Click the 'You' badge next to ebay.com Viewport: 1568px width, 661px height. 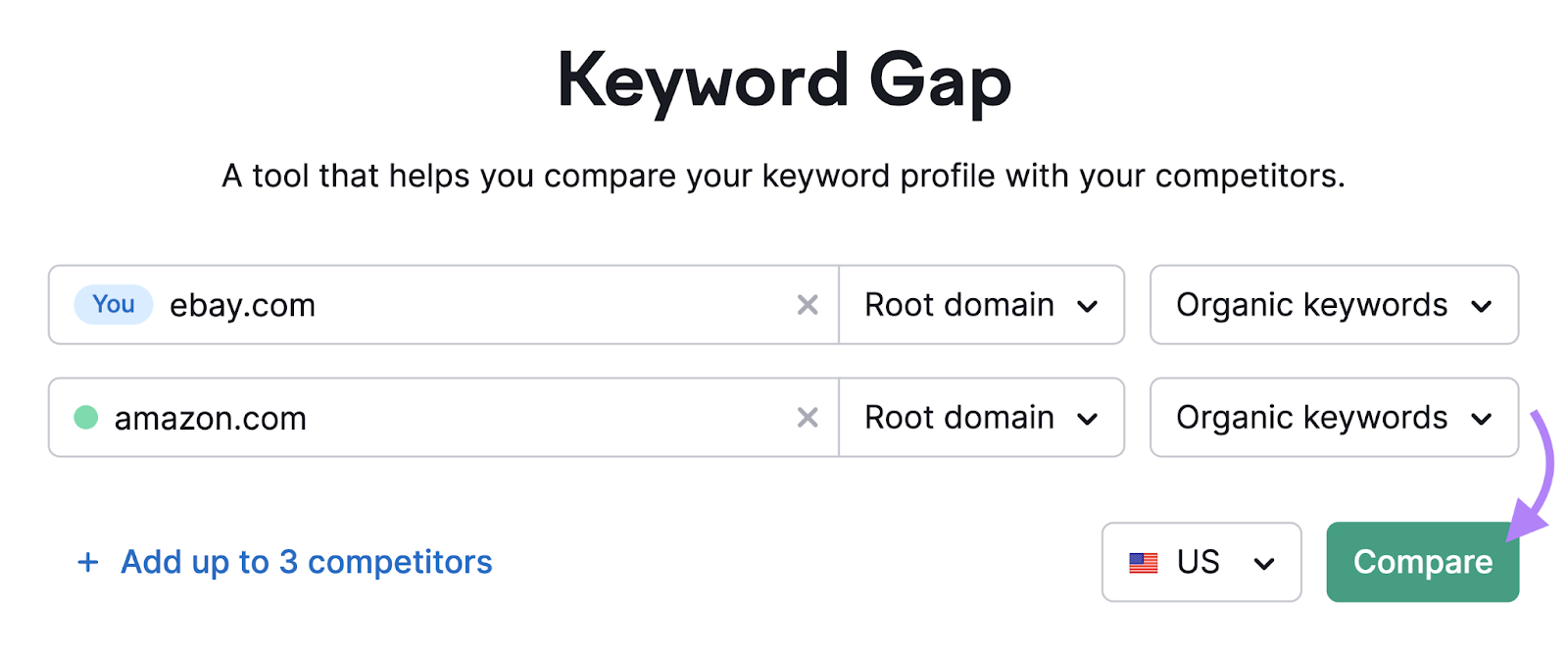pos(113,305)
